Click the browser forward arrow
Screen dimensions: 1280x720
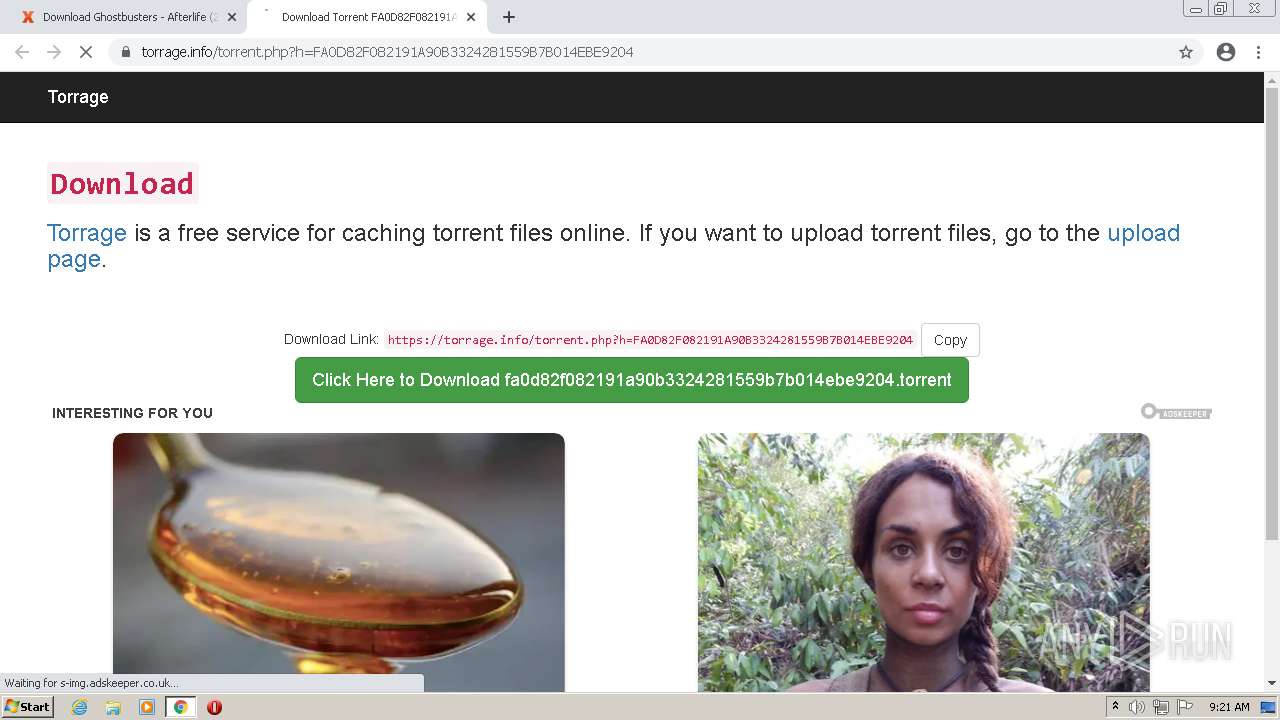click(54, 52)
